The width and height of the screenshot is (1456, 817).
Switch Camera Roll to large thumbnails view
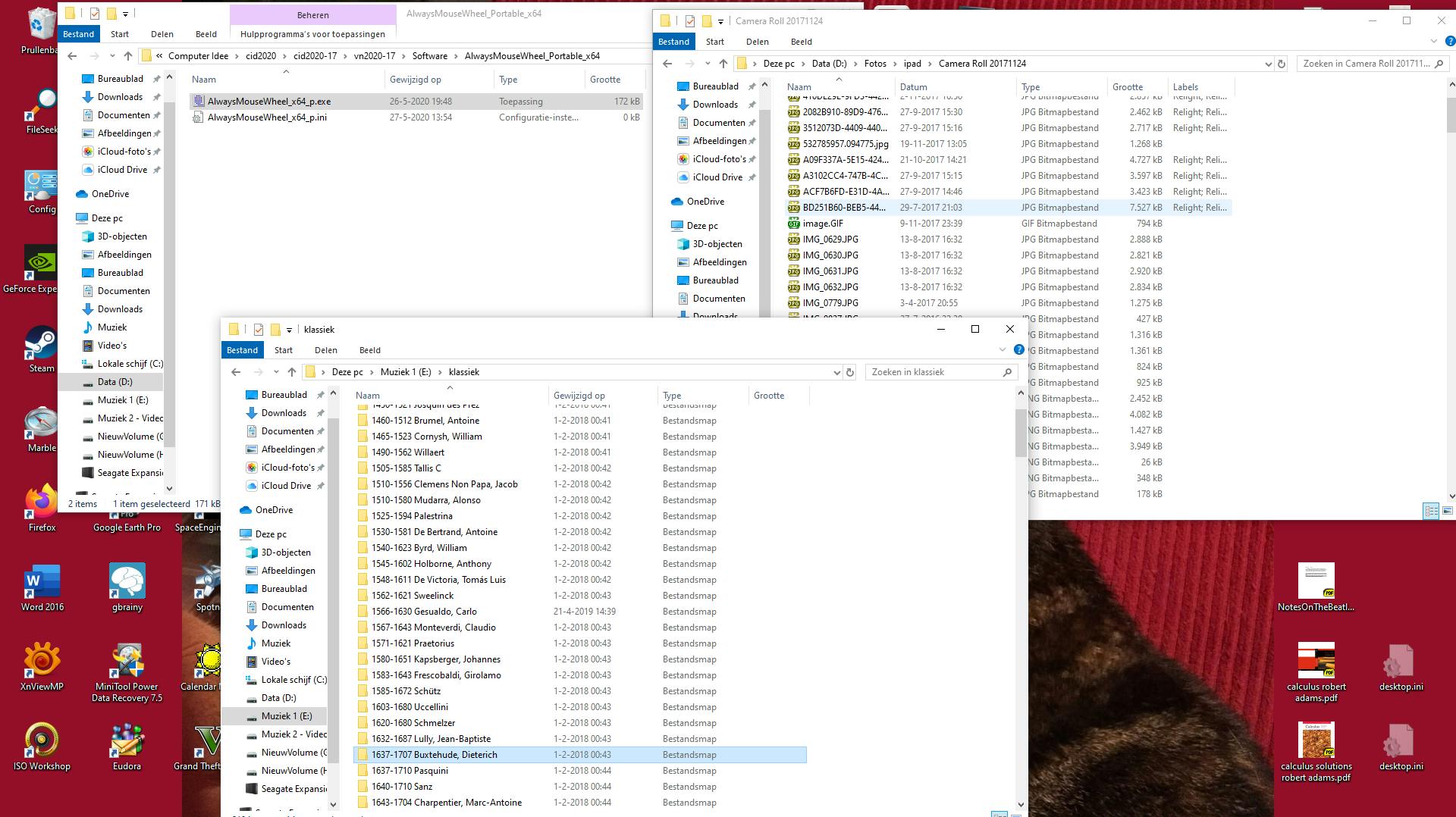pos(1448,511)
